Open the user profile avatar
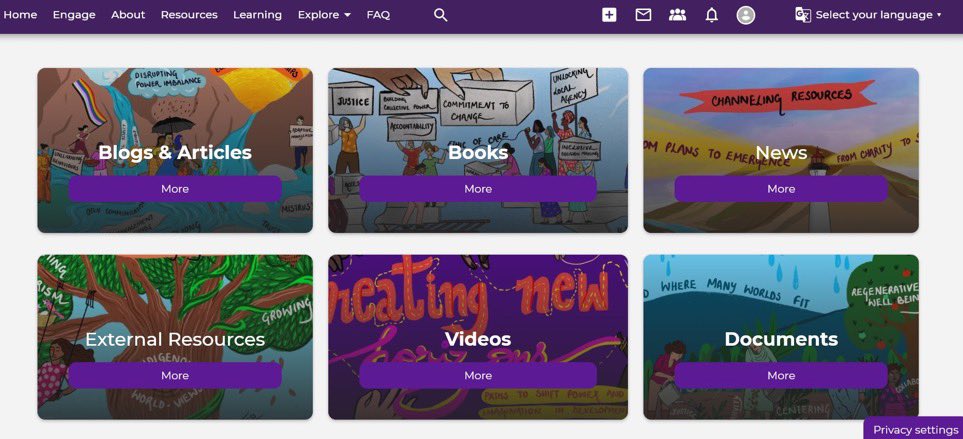 tap(746, 15)
